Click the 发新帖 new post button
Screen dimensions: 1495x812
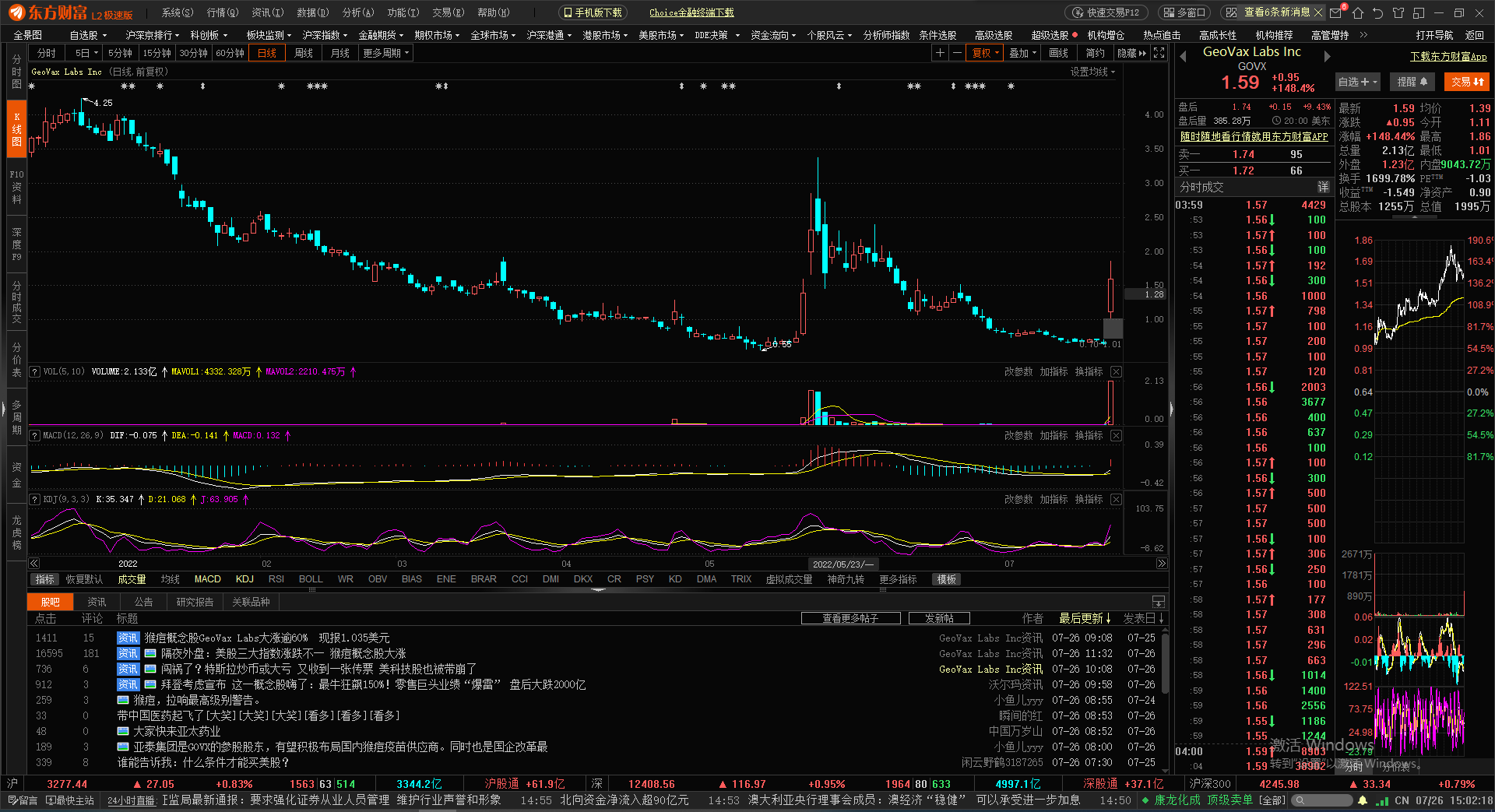[939, 618]
